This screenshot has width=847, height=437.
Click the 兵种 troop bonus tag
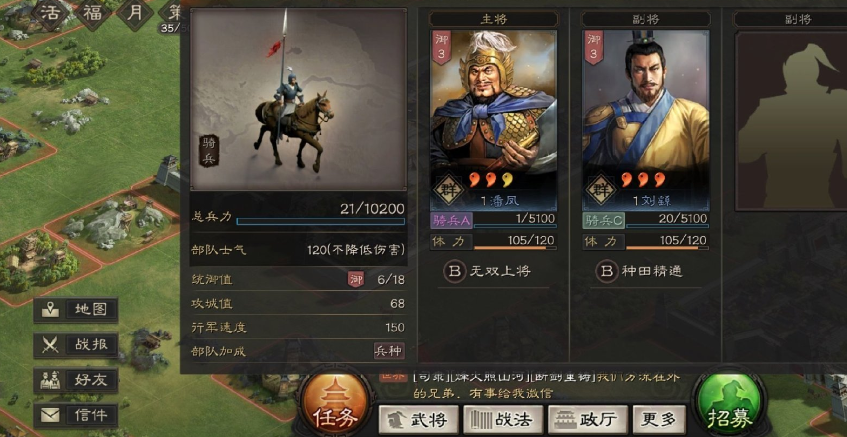(388, 351)
